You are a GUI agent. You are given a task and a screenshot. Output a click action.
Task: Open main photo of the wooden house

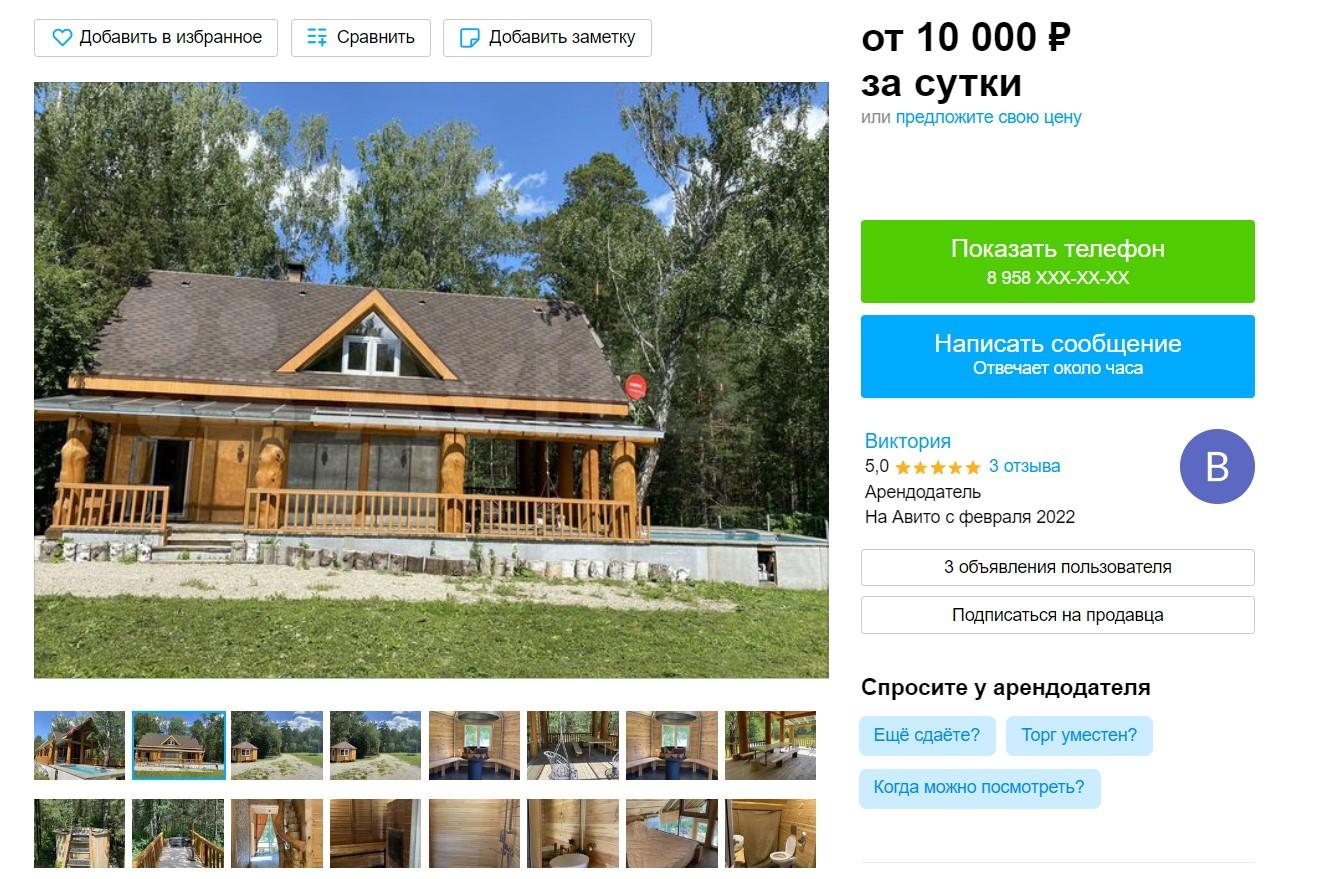tap(431, 380)
